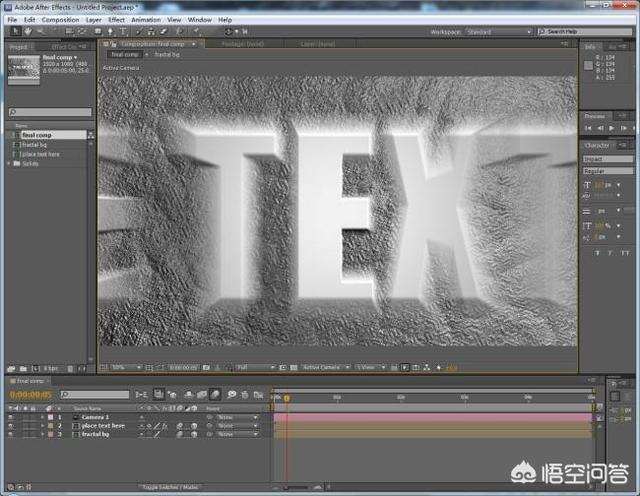Open parent dropdown for Camera 1

click(238, 417)
